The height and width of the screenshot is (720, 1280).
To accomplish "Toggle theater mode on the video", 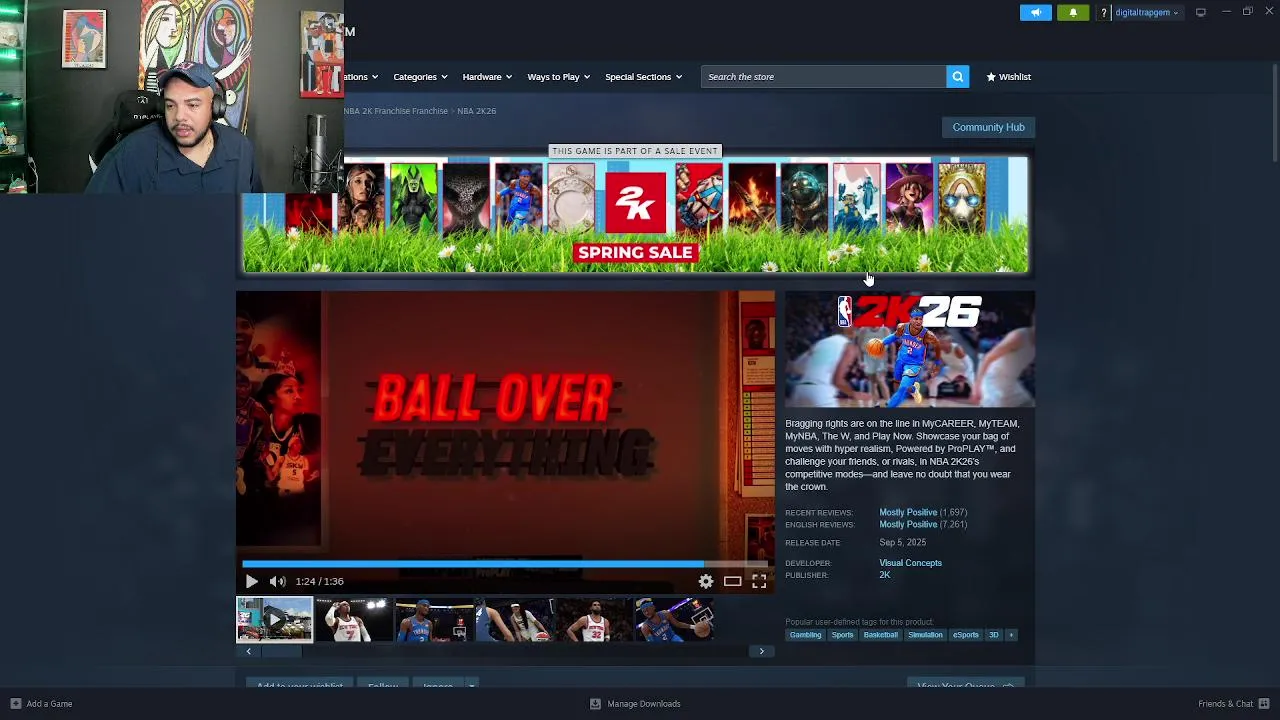I will click(732, 581).
